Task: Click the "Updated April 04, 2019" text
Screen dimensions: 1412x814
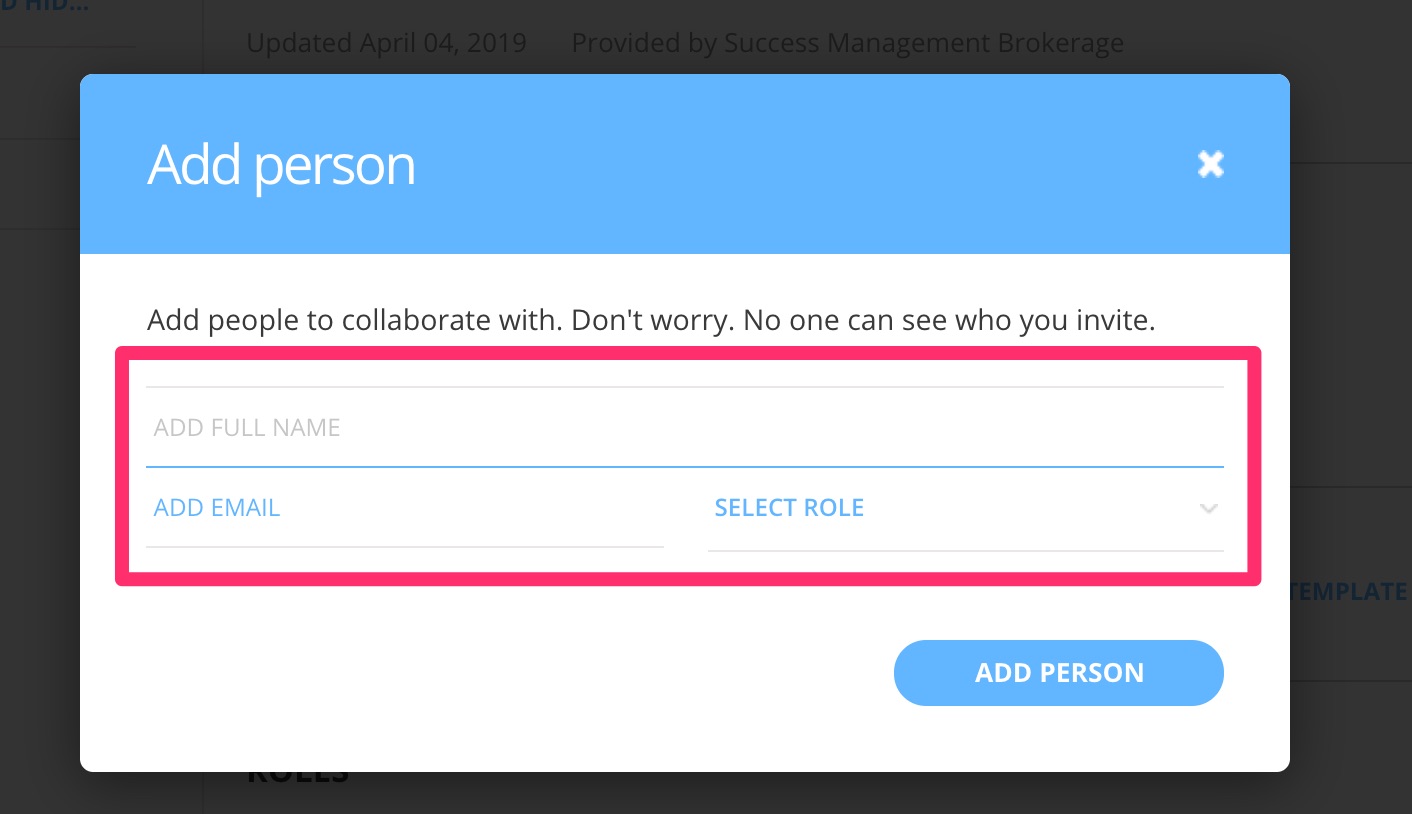Action: pyautogui.click(x=386, y=44)
